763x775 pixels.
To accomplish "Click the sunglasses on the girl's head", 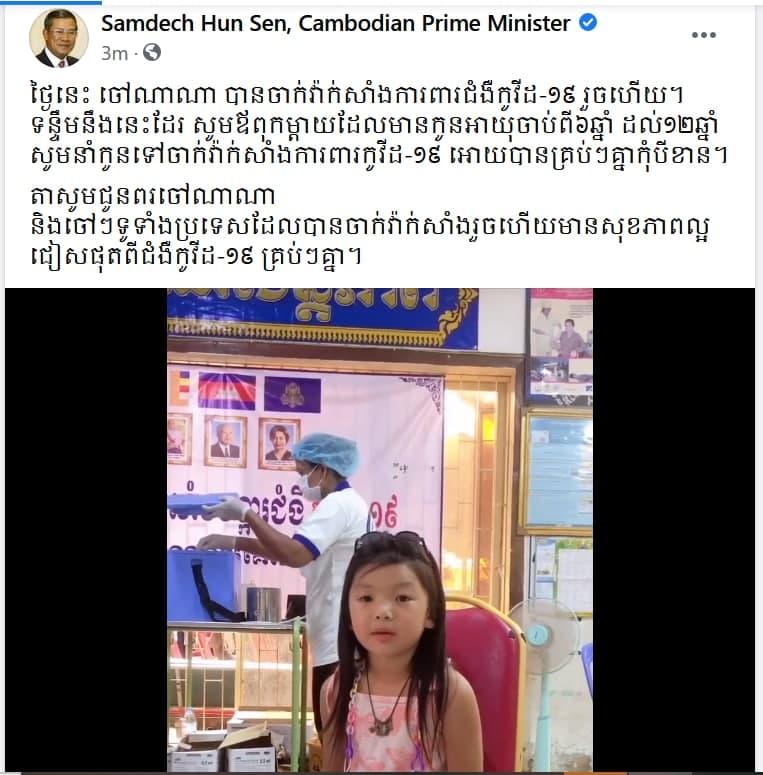I will [390, 542].
